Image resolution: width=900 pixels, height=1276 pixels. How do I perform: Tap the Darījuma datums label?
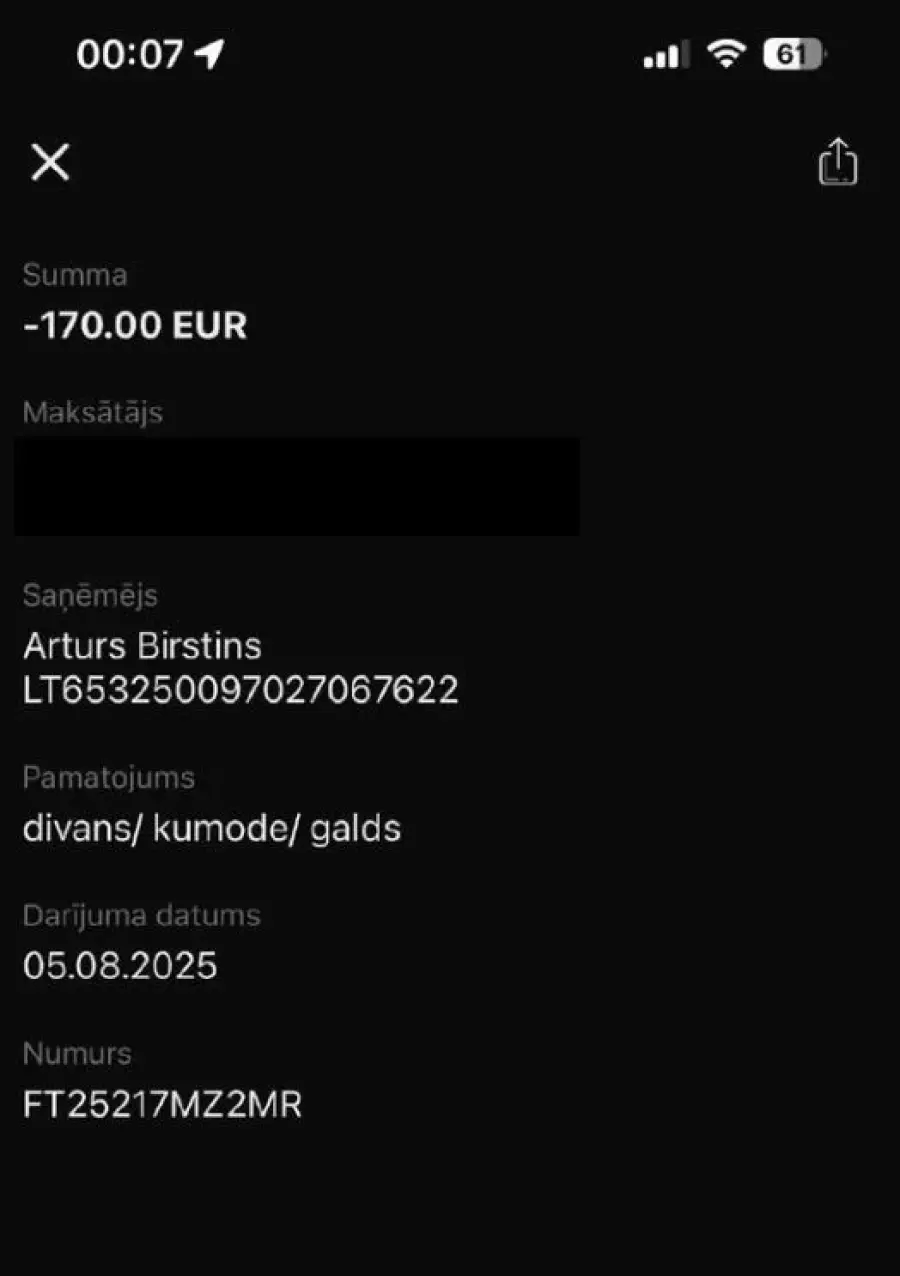[141, 915]
